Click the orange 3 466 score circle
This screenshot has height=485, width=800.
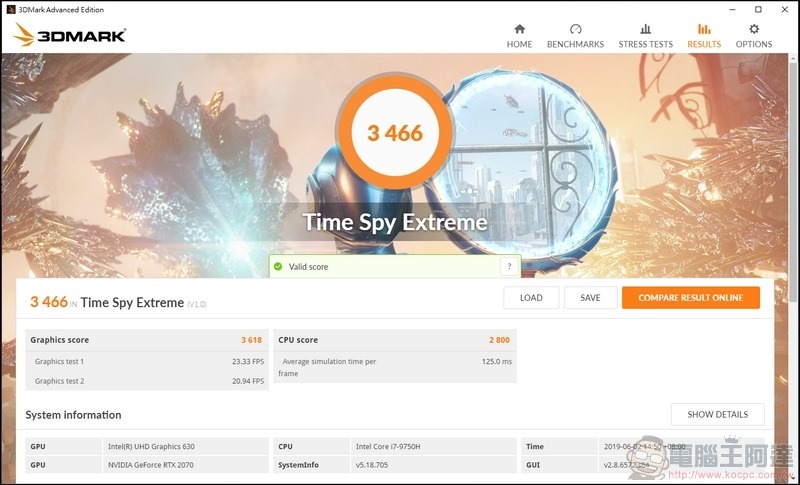click(395, 133)
